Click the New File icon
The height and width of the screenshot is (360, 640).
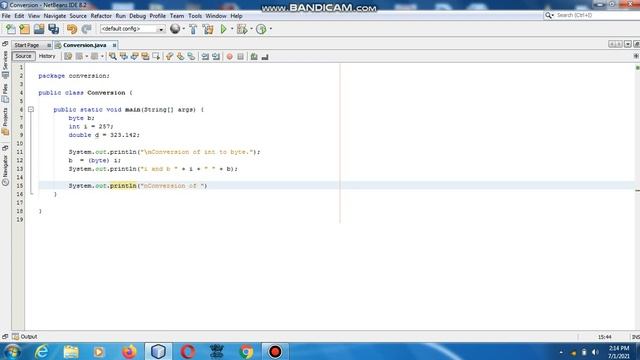(x=11, y=29)
